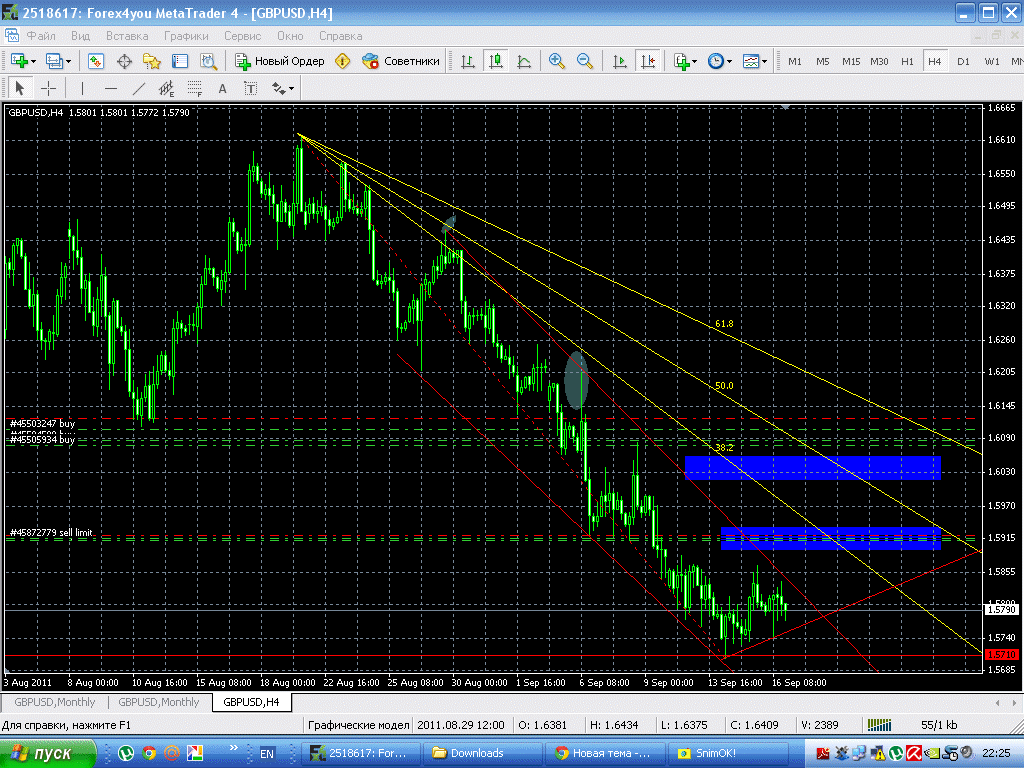1024x768 pixels.
Task: Switch chart to candlesticks display
Action: click(x=495, y=61)
